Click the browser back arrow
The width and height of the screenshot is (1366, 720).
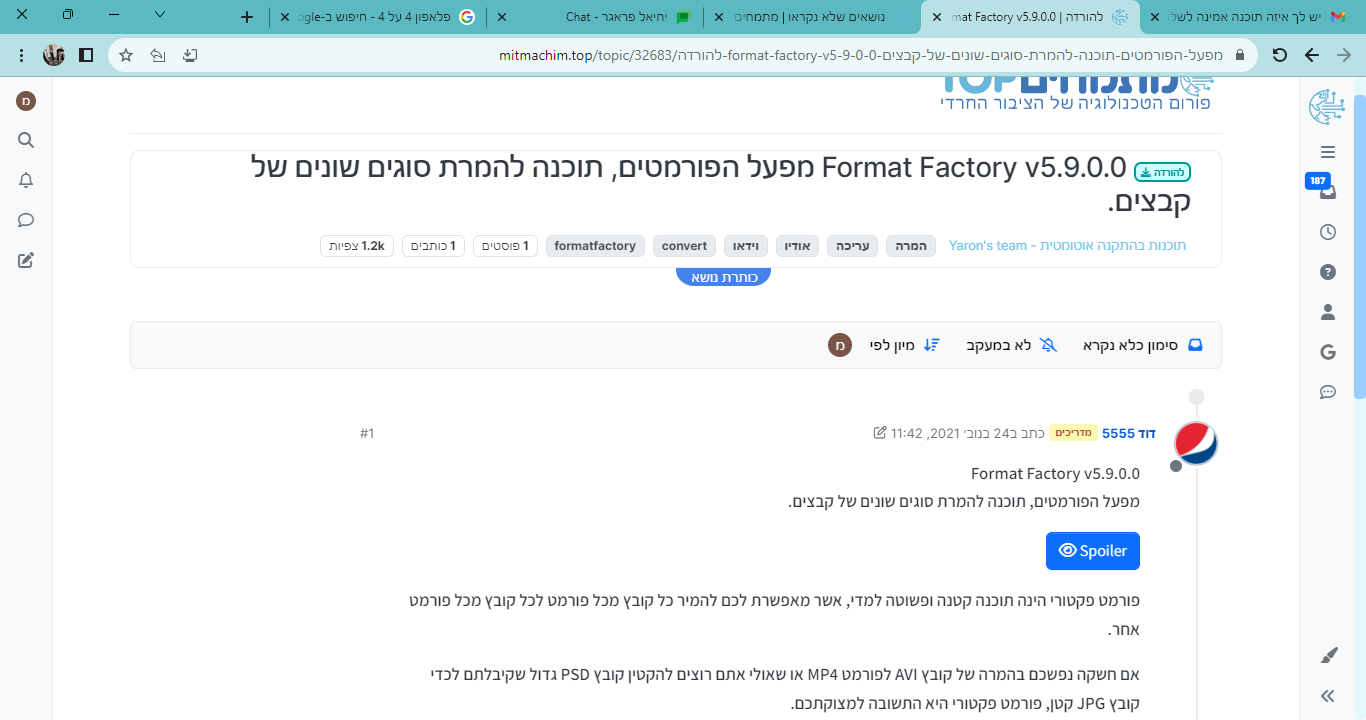coord(1312,55)
